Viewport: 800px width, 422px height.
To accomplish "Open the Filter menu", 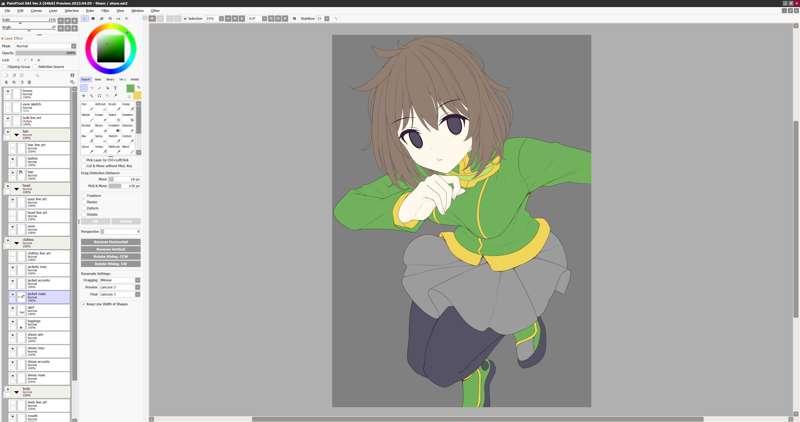I will click(105, 11).
